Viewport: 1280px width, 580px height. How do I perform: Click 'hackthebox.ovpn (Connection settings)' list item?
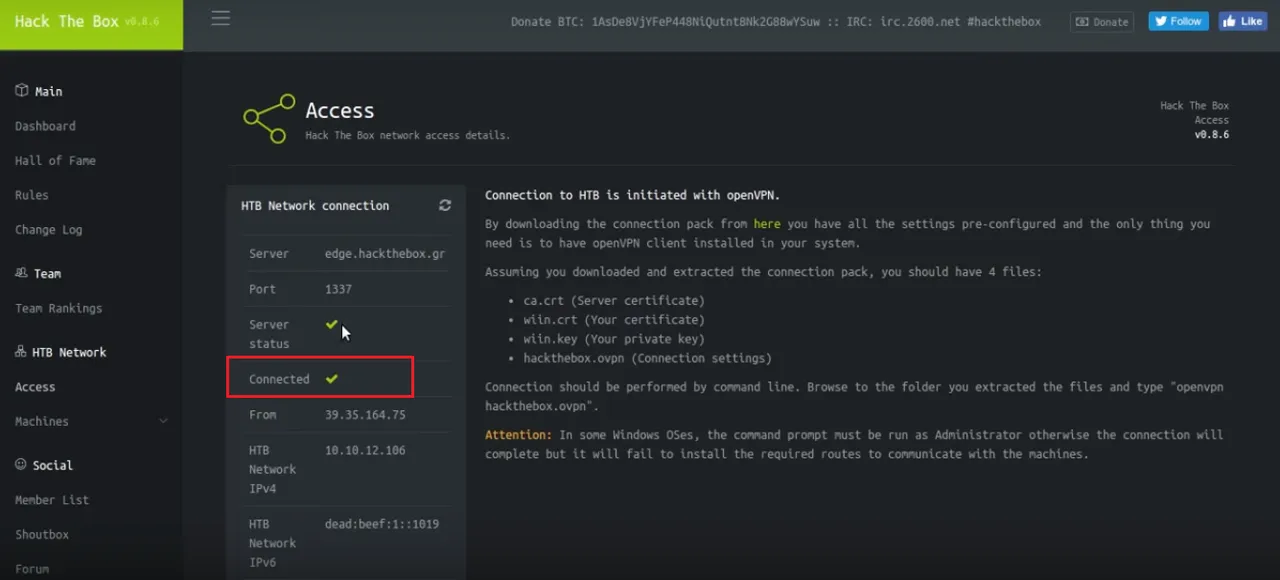pyautogui.click(x=647, y=358)
